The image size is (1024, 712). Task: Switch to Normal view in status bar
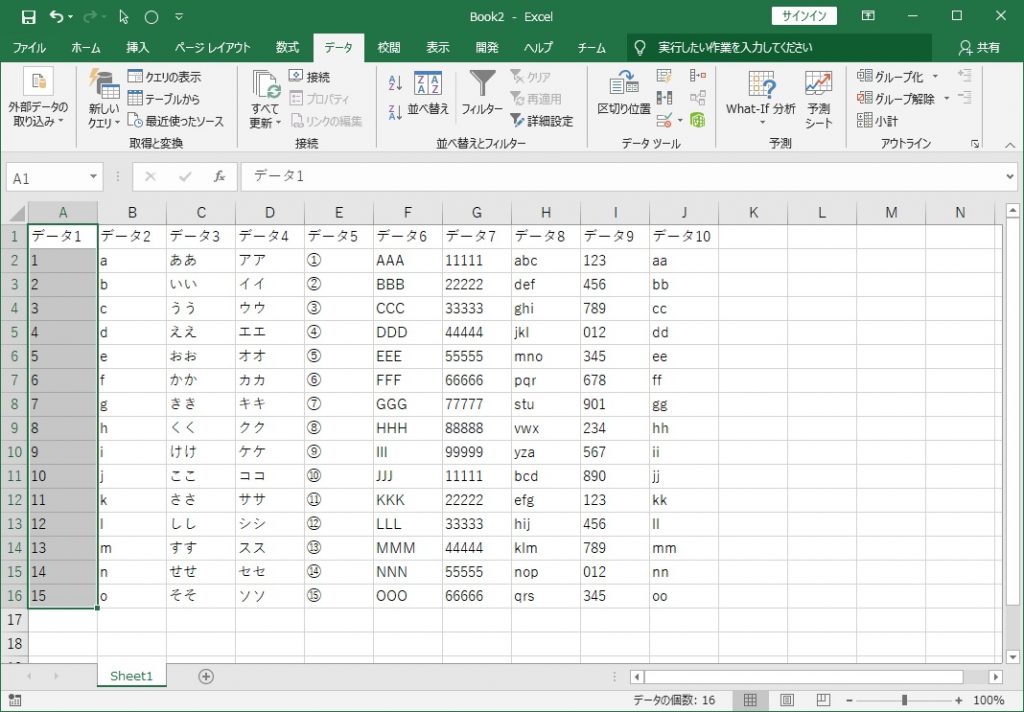(750, 700)
